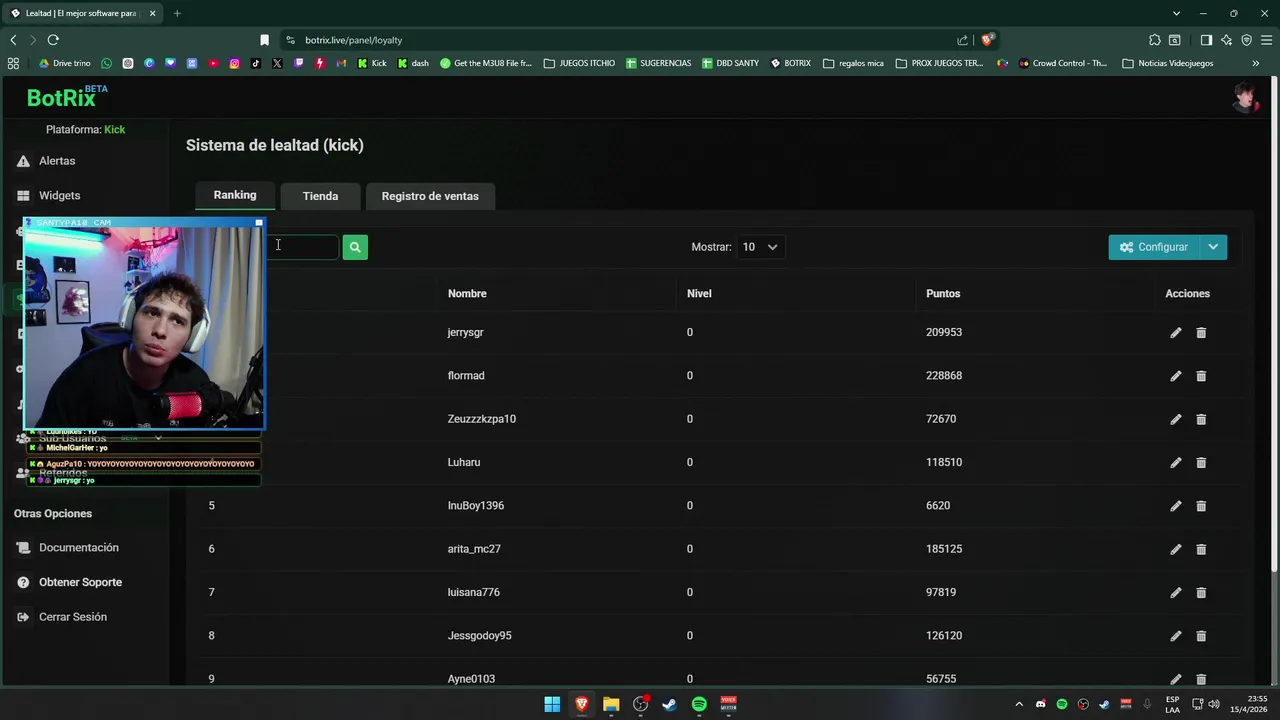Click the Puntos column header
The width and height of the screenshot is (1280, 720).
[943, 294]
